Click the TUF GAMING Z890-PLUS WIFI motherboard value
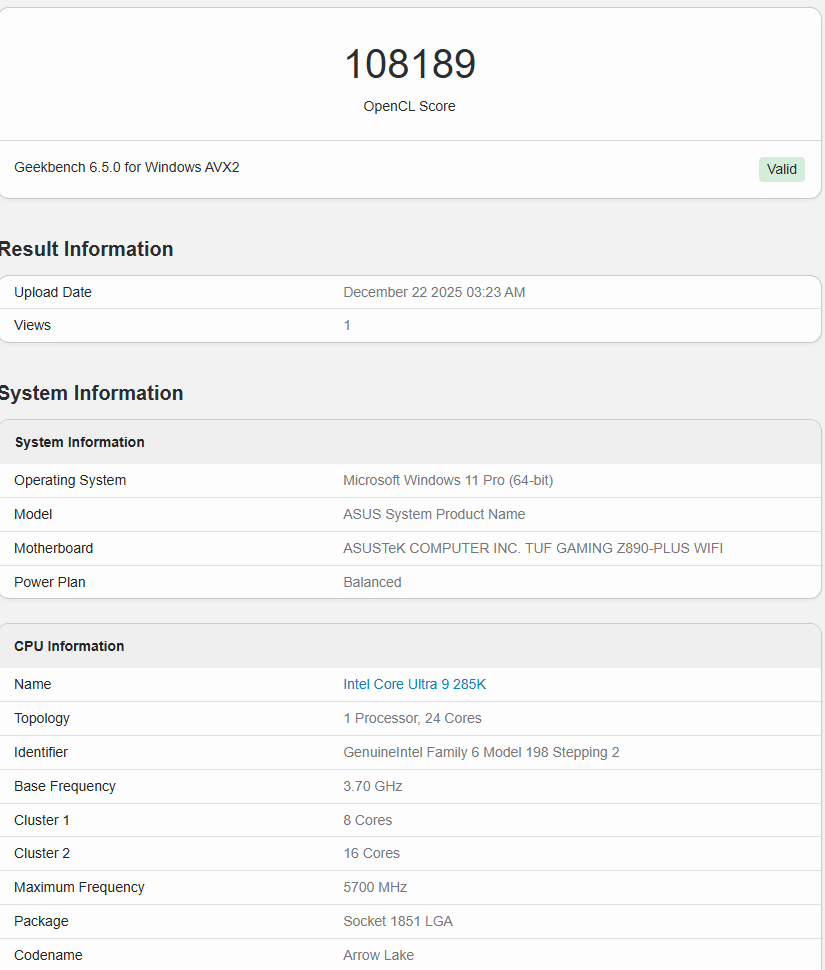This screenshot has height=970, width=825. [533, 548]
